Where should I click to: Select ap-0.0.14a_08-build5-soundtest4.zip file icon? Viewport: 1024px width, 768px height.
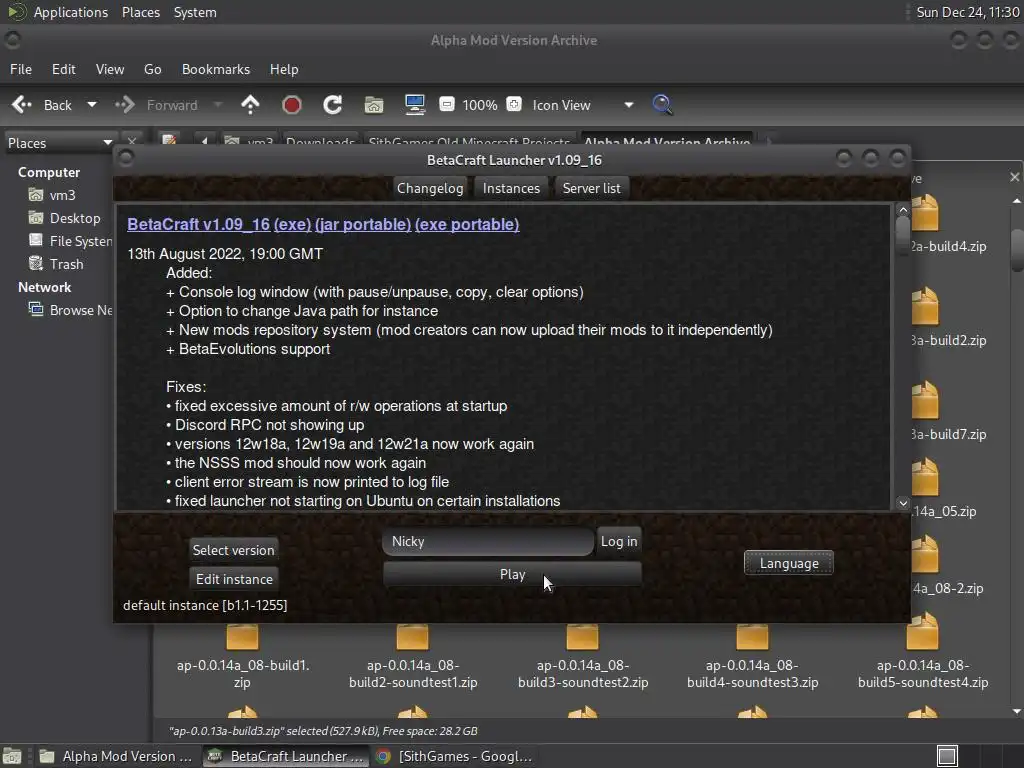[923, 632]
